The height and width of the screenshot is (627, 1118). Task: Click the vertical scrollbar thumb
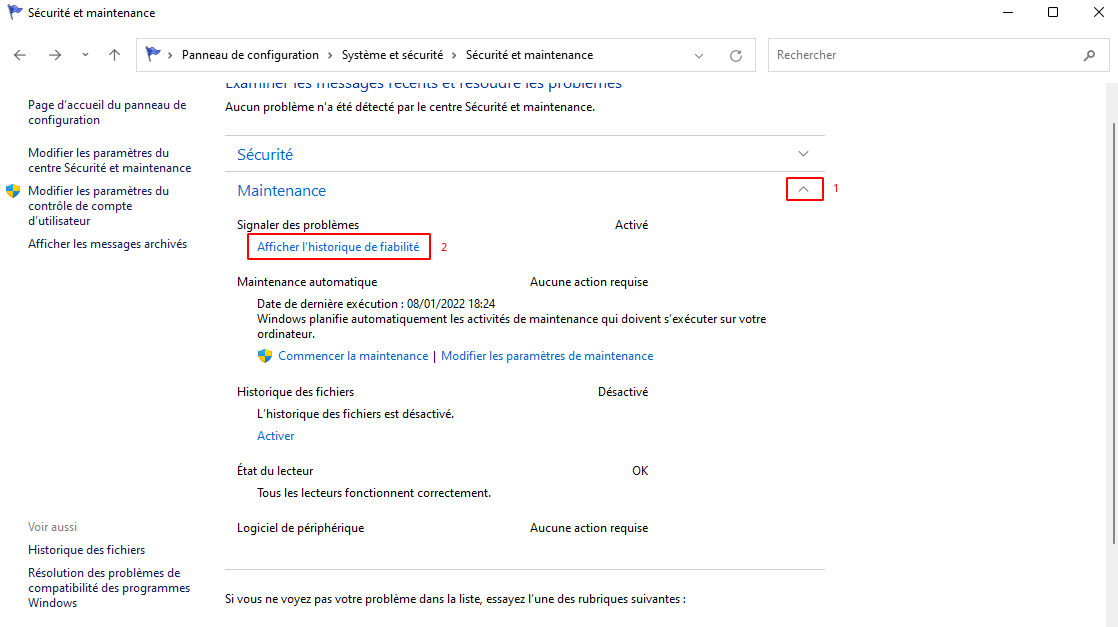tap(1112, 334)
